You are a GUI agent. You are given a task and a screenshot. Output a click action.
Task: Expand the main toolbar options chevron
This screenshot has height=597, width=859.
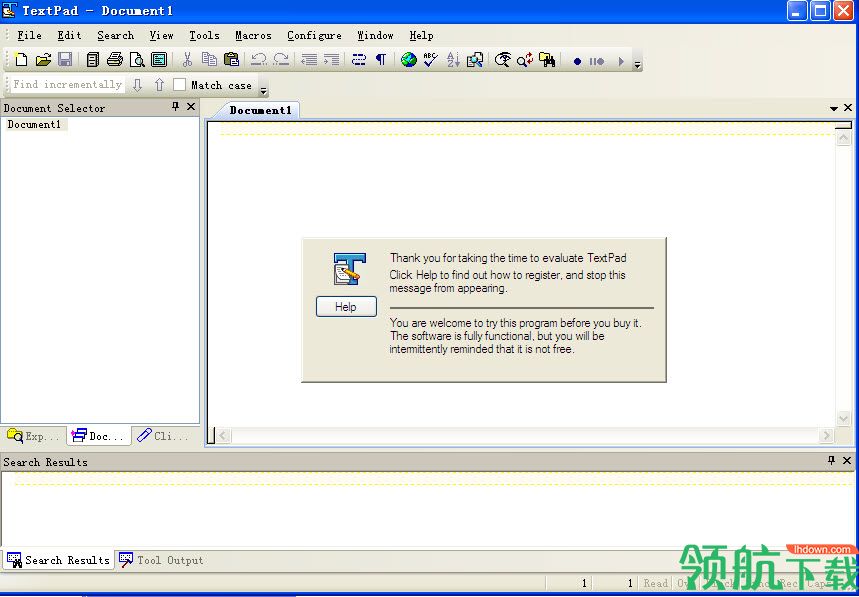click(637, 65)
